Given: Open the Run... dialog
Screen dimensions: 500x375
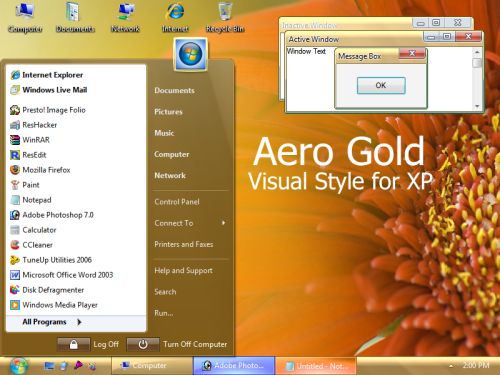Looking at the screenshot, I should coord(164,313).
